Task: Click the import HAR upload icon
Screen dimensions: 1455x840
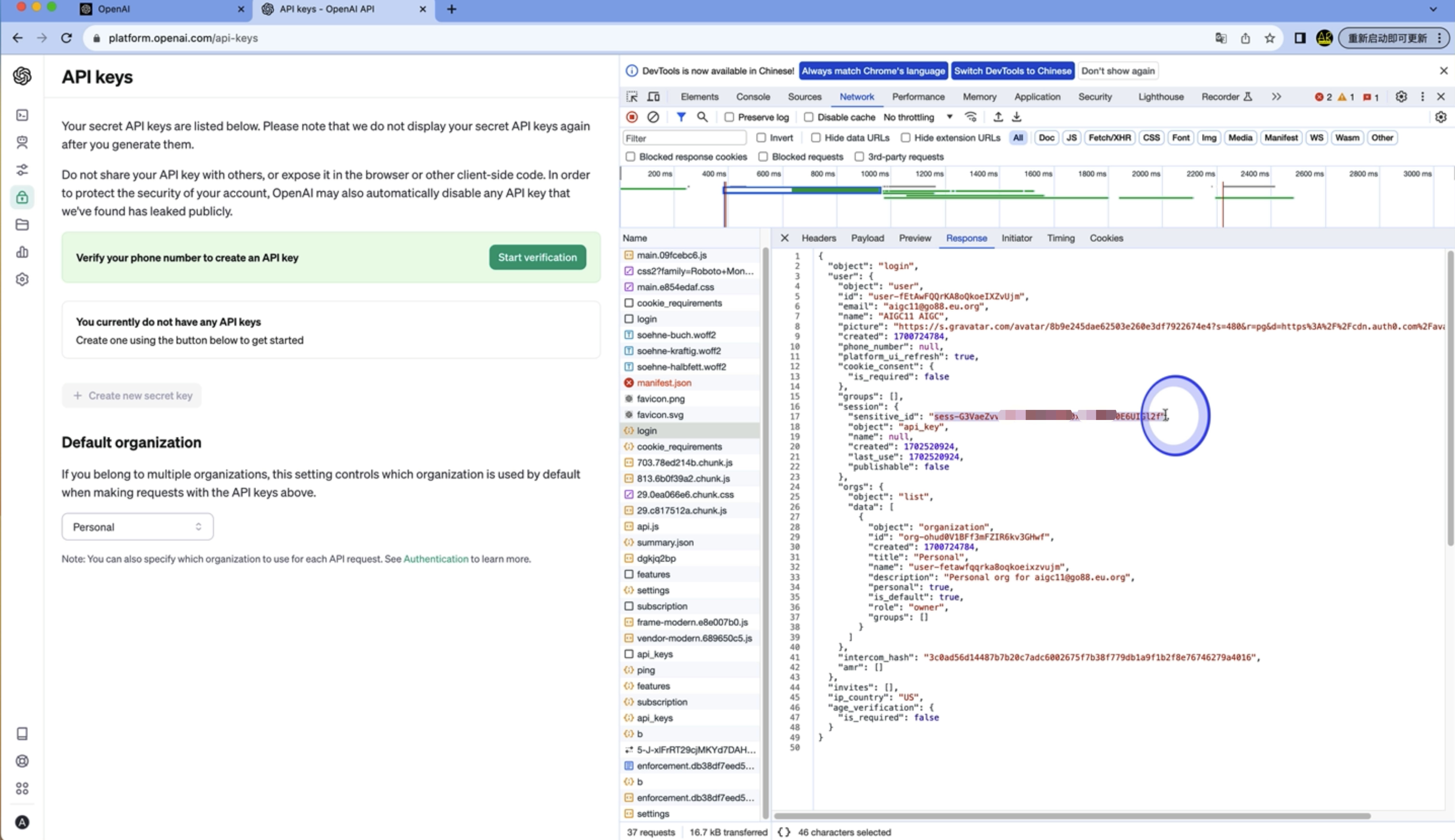Action: click(997, 117)
